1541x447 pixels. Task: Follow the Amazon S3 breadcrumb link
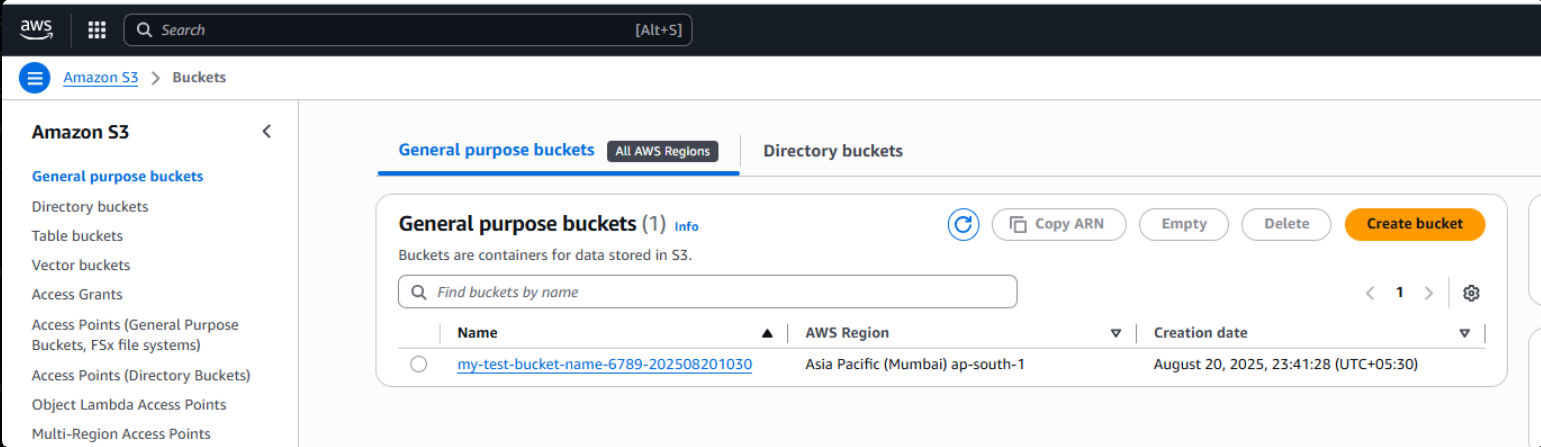[100, 77]
